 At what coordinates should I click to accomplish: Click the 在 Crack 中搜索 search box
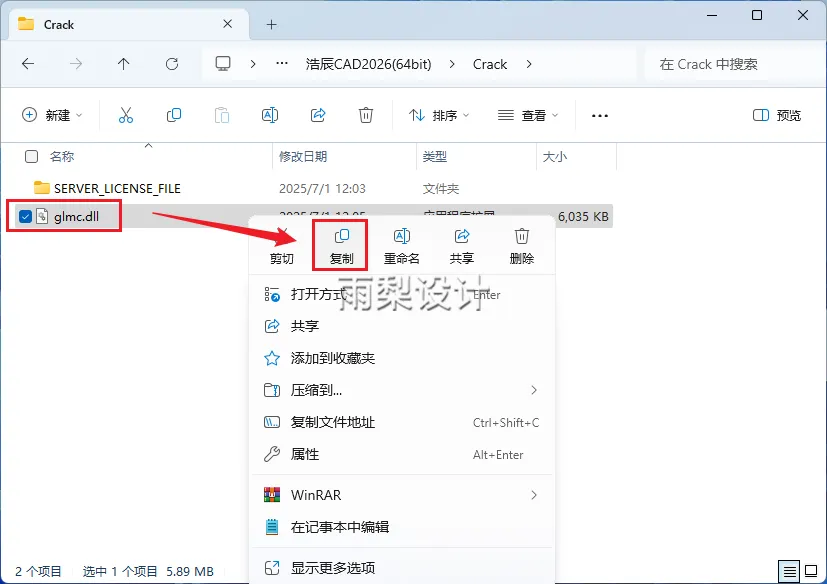coord(733,64)
